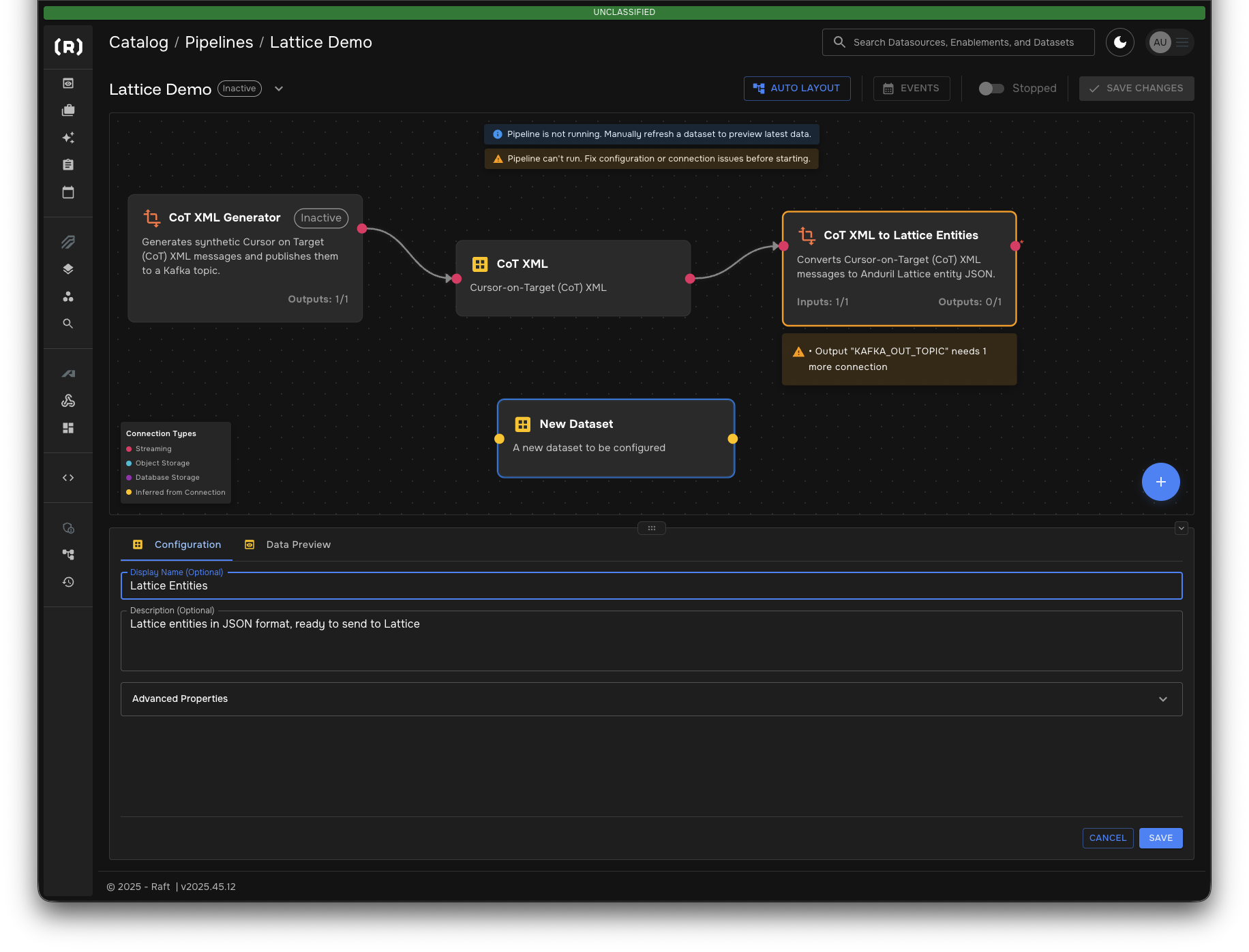The height and width of the screenshot is (952, 1249).
Task: Go to the Pipelines breadcrumb
Action: [219, 42]
